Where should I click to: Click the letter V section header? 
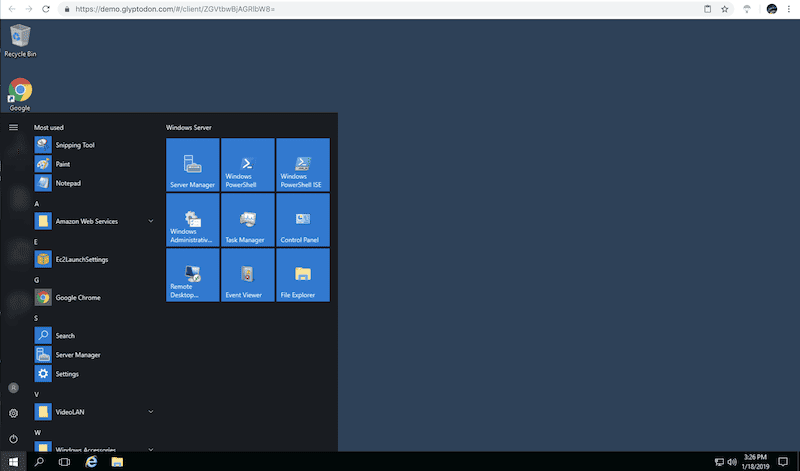37,394
